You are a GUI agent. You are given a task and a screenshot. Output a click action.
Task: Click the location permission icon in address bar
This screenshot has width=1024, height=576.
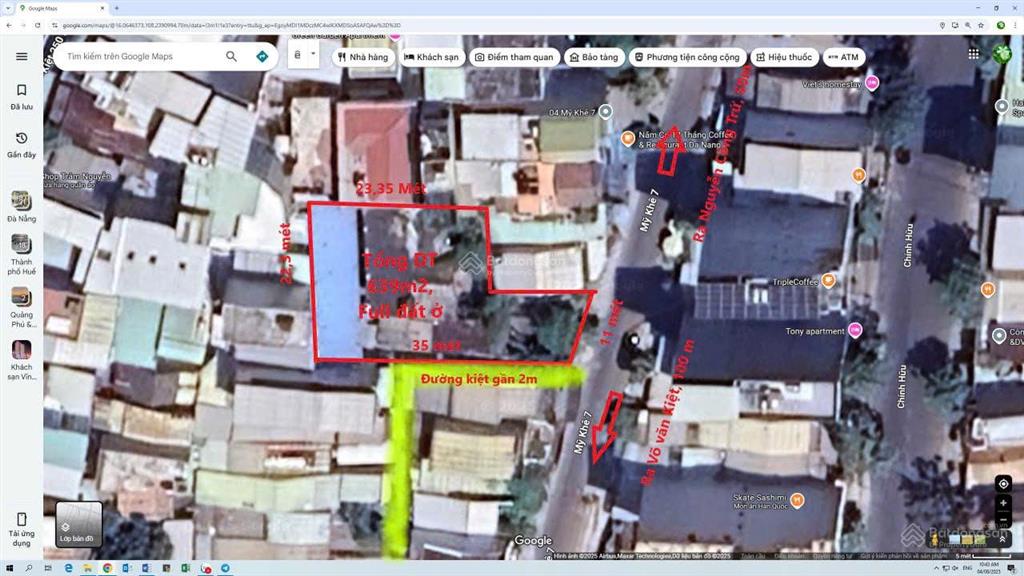coord(942,25)
